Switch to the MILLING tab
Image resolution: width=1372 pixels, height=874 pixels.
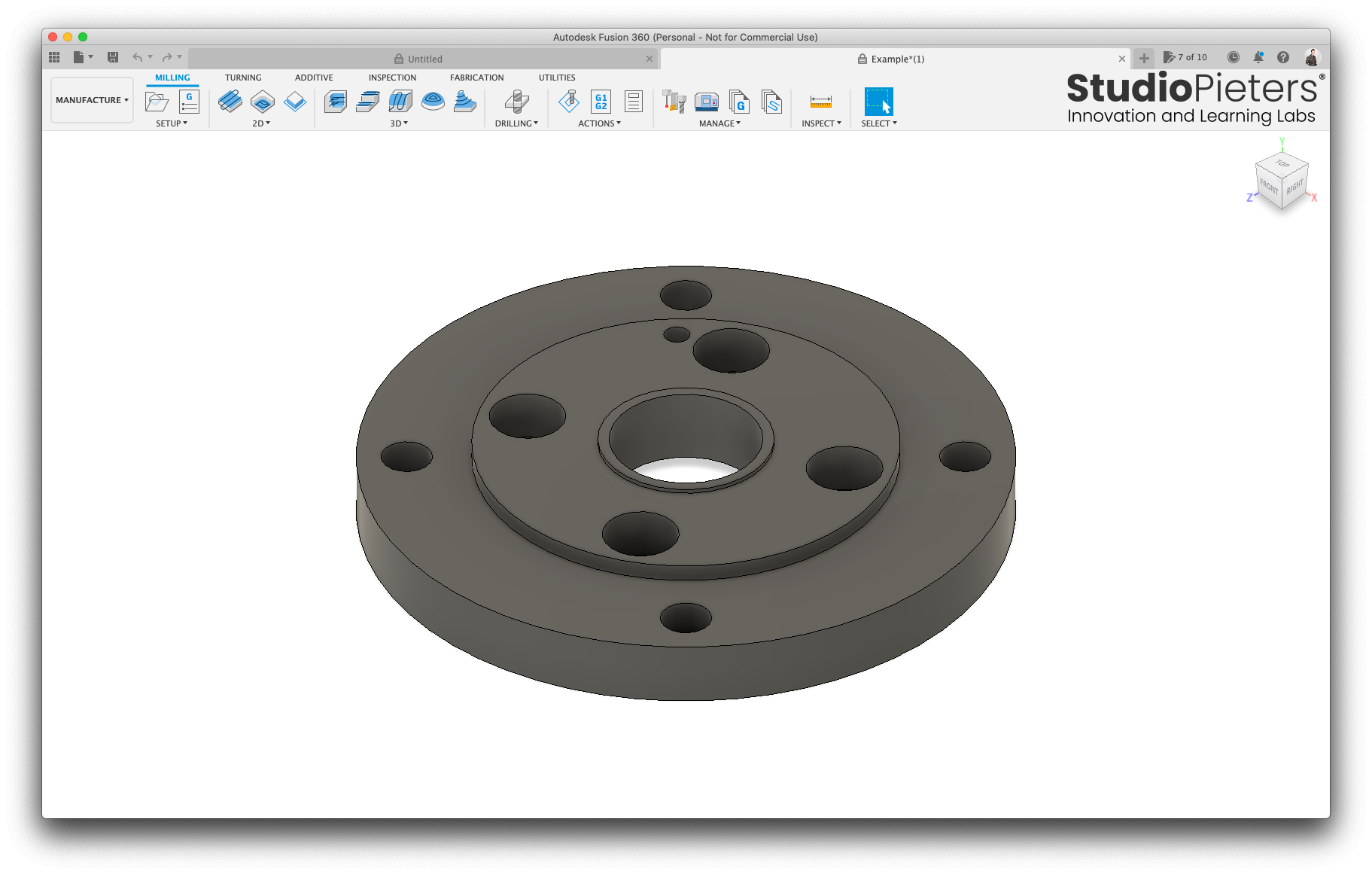tap(172, 78)
